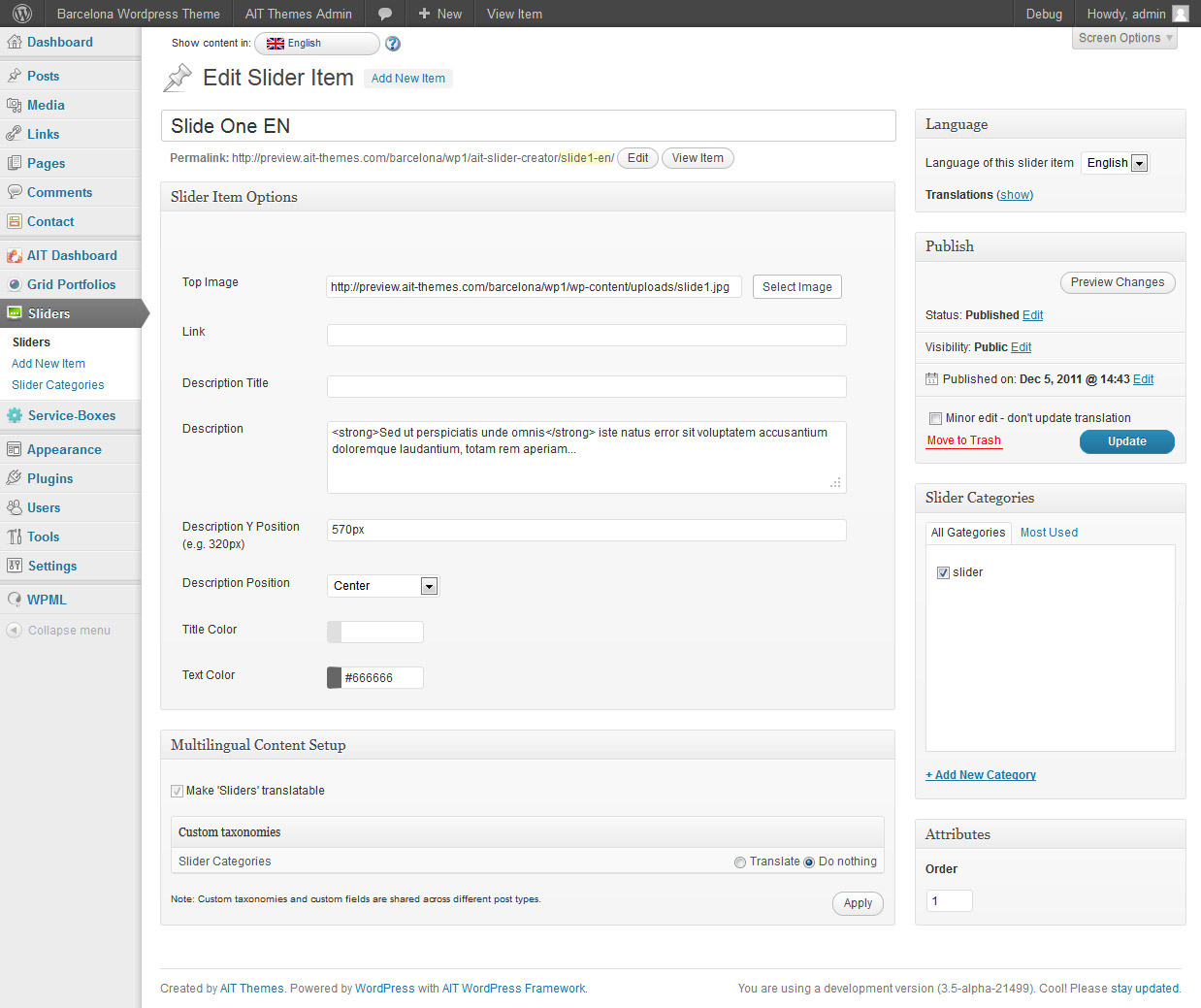Click the Service-Boxes gear icon
Viewport: 1201px width, 1008px height.
15,415
